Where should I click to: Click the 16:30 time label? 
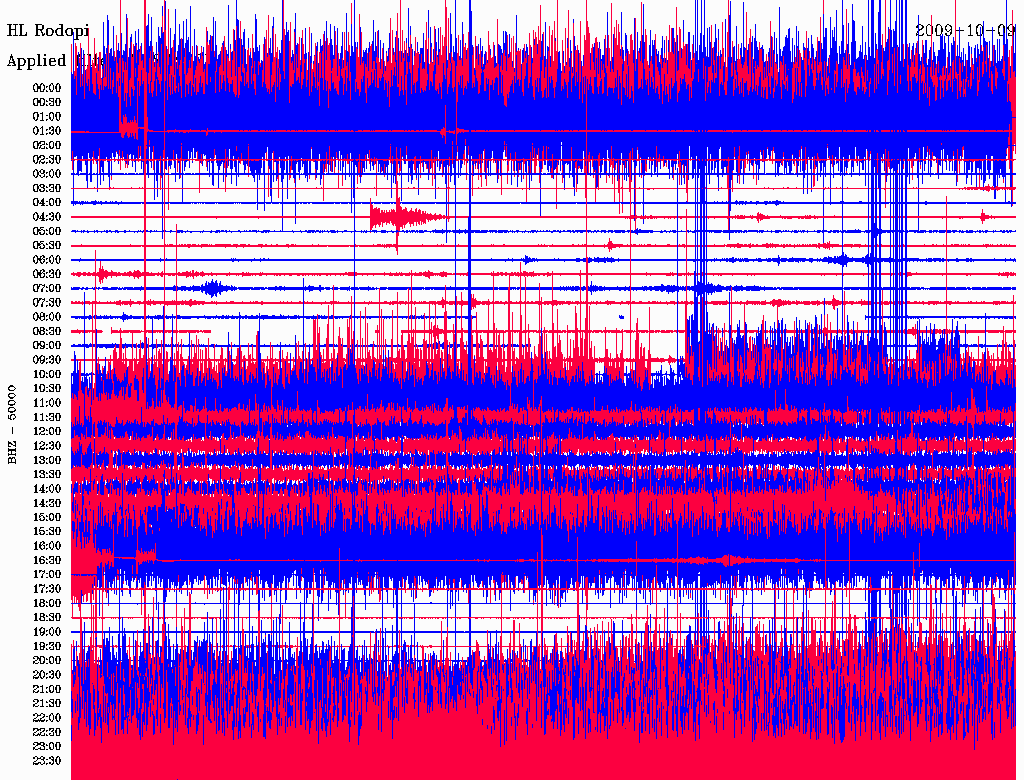click(47, 561)
